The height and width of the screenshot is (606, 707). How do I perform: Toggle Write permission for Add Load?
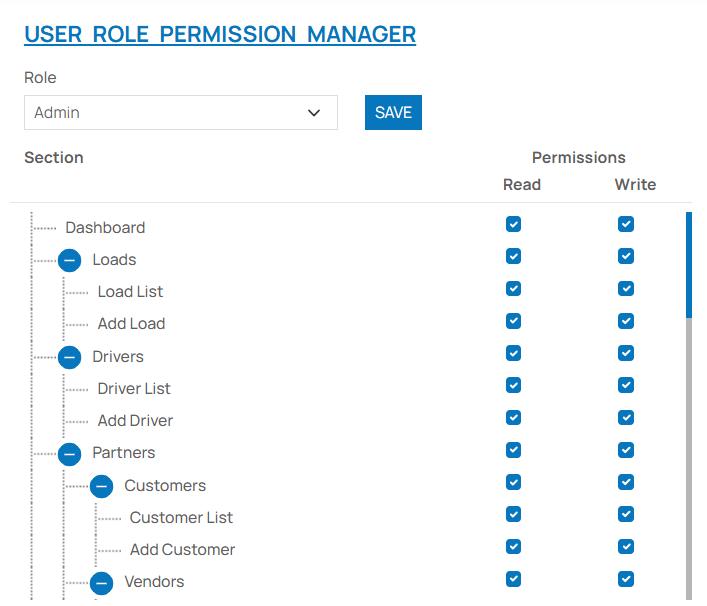(x=626, y=321)
